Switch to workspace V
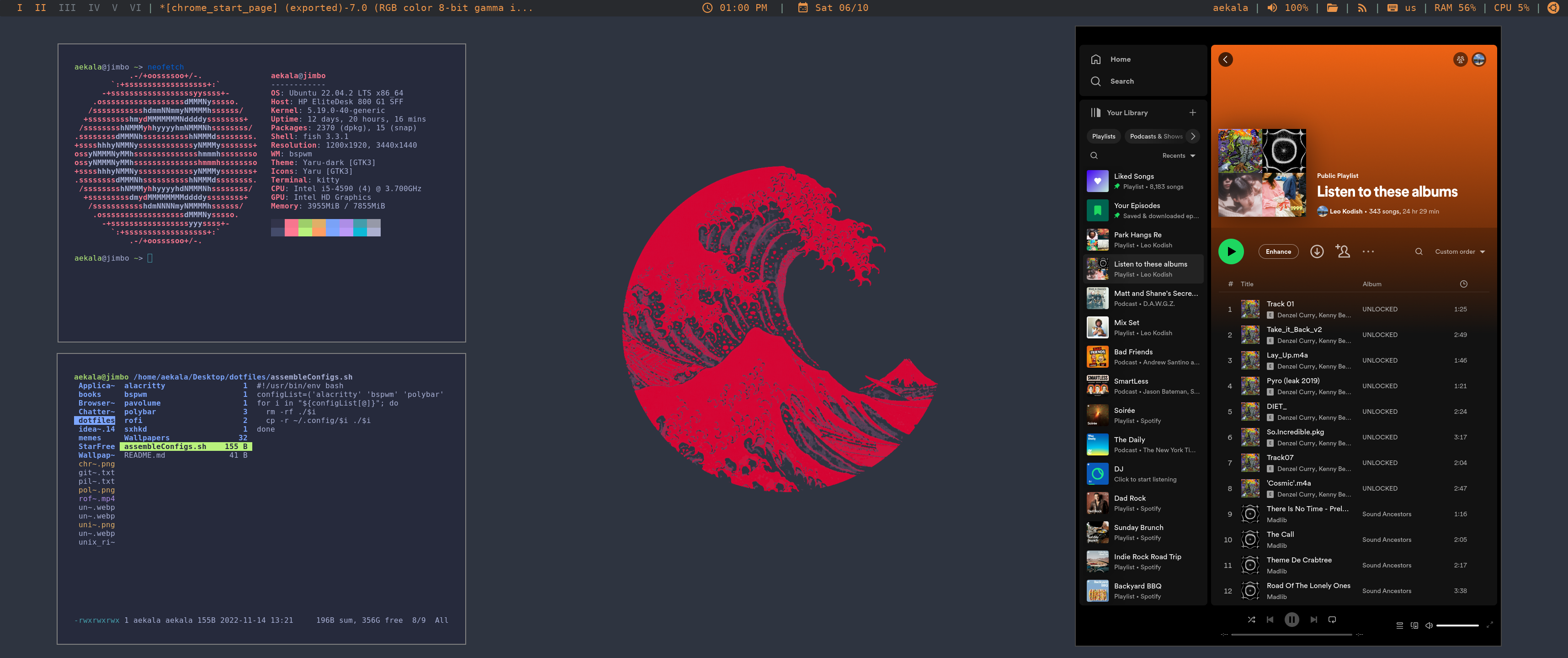Screen dimensions: 1568x658 (114, 8)
